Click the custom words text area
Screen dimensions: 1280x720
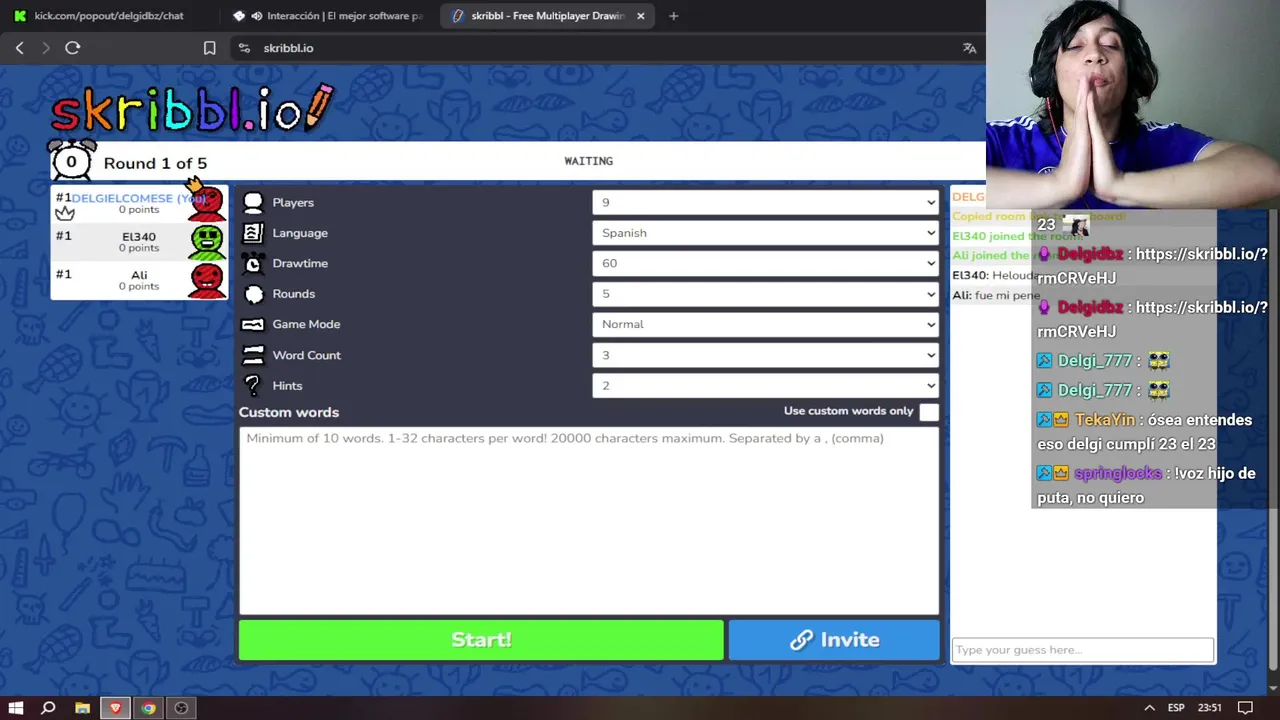(589, 520)
